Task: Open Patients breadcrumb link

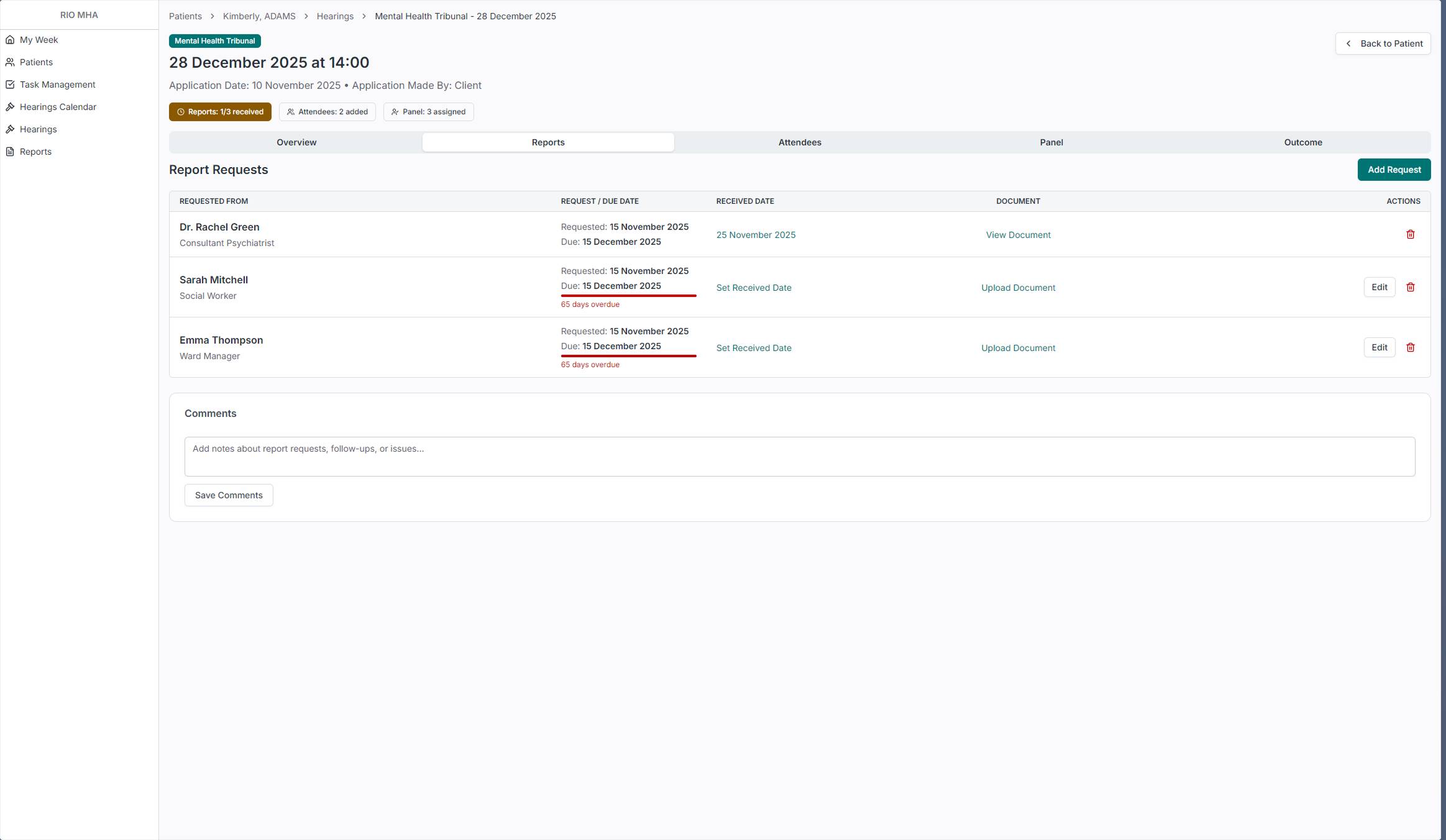Action: (185, 16)
